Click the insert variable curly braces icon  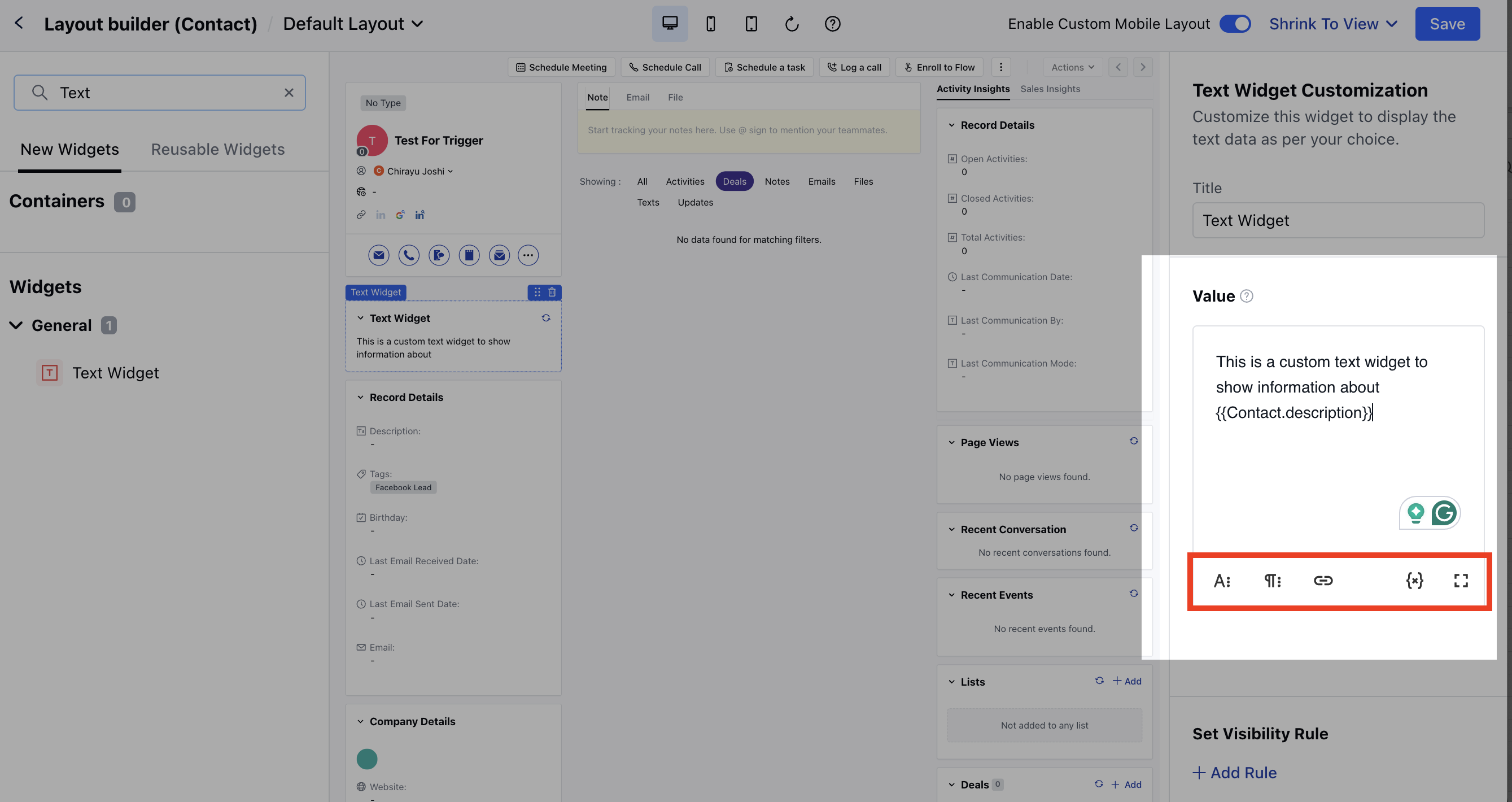[1414, 581]
